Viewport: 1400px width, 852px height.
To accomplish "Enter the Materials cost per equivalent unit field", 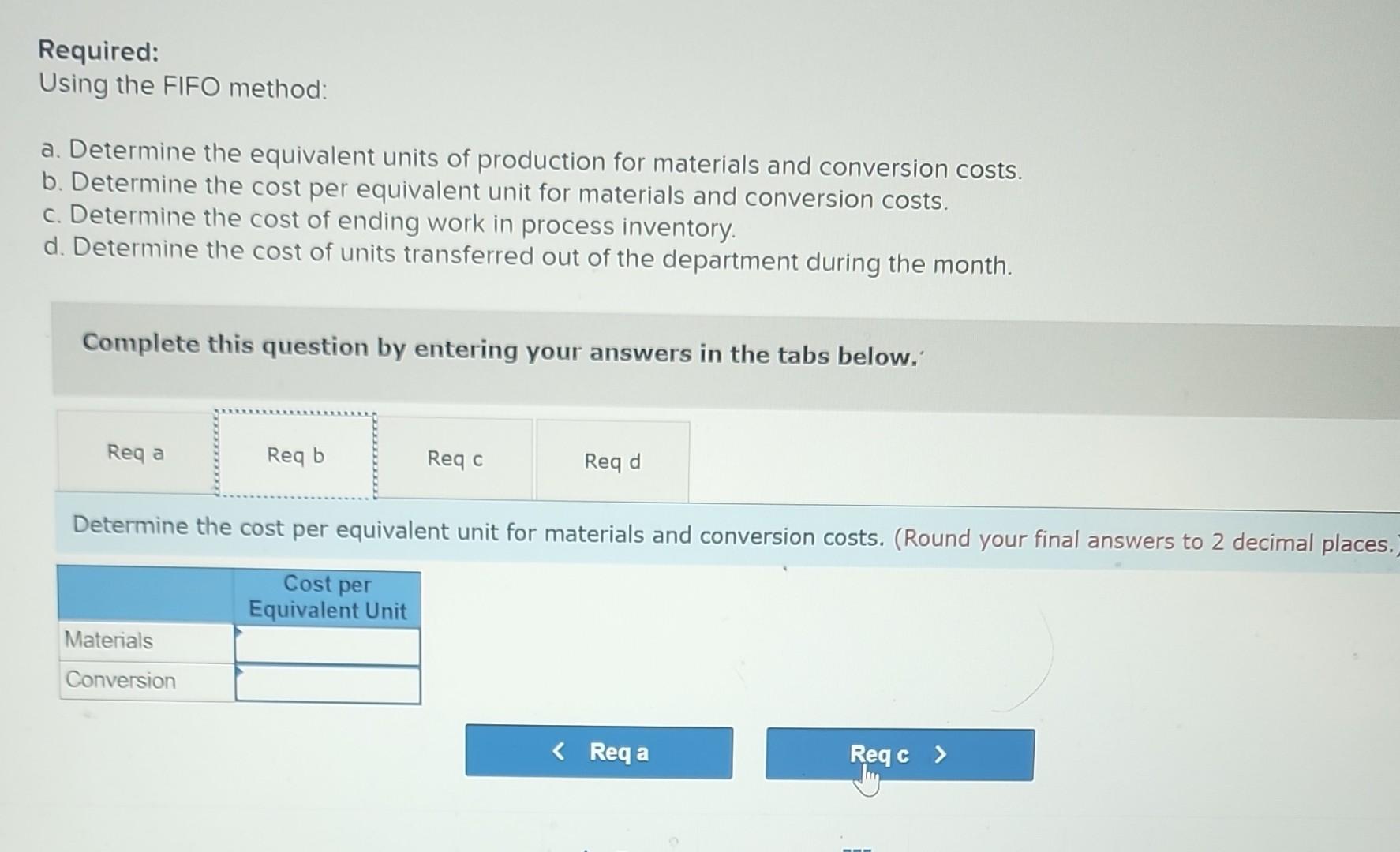I will point(328,645).
